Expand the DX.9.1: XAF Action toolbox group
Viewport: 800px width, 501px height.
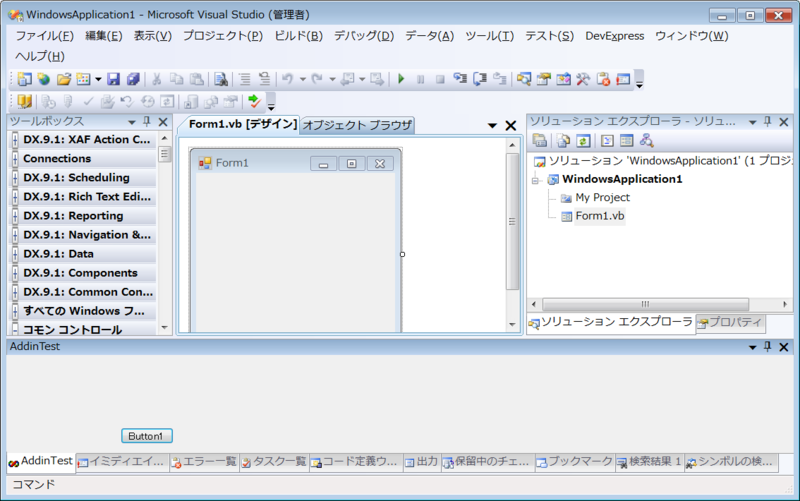click(15, 140)
